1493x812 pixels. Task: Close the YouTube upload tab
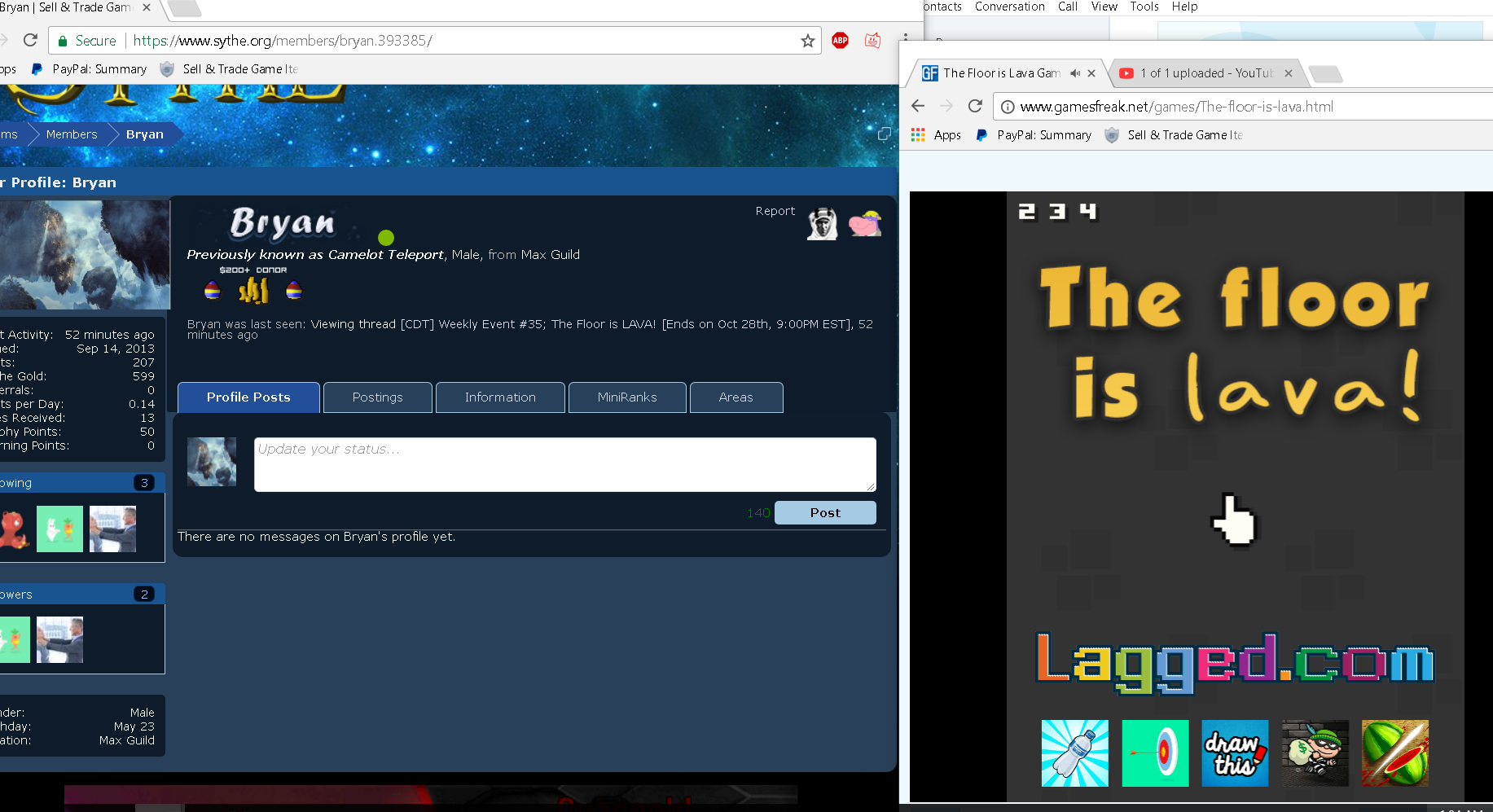pos(1289,73)
